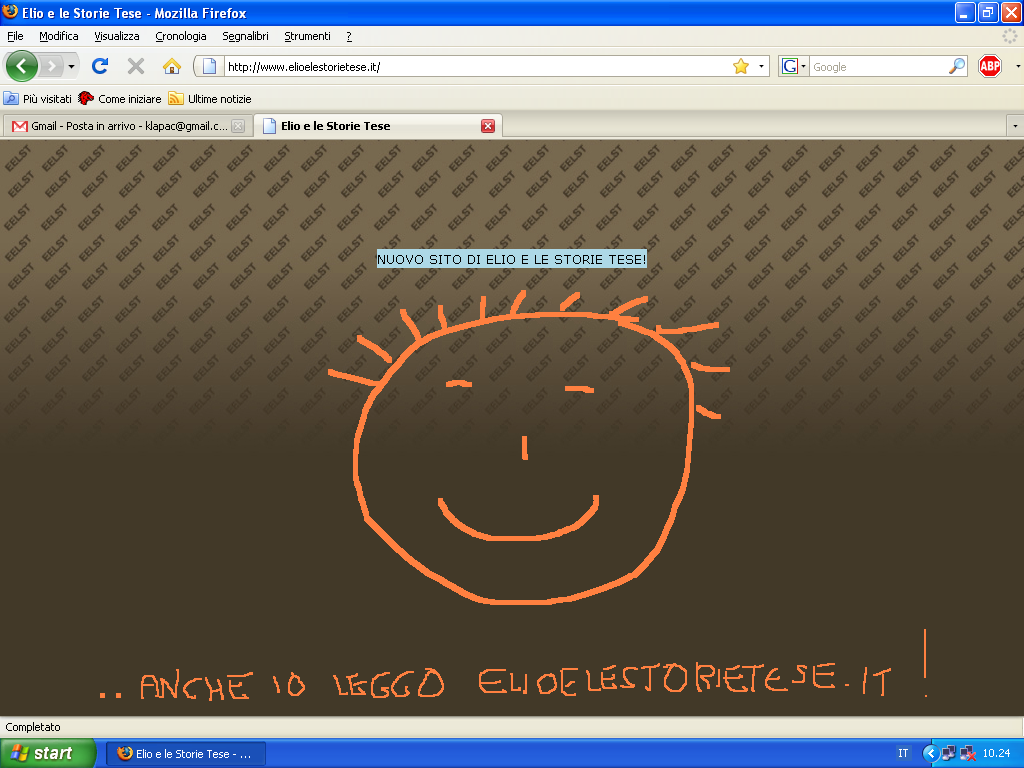Restore down the Firefox window
The height and width of the screenshot is (768, 1024).
point(988,12)
